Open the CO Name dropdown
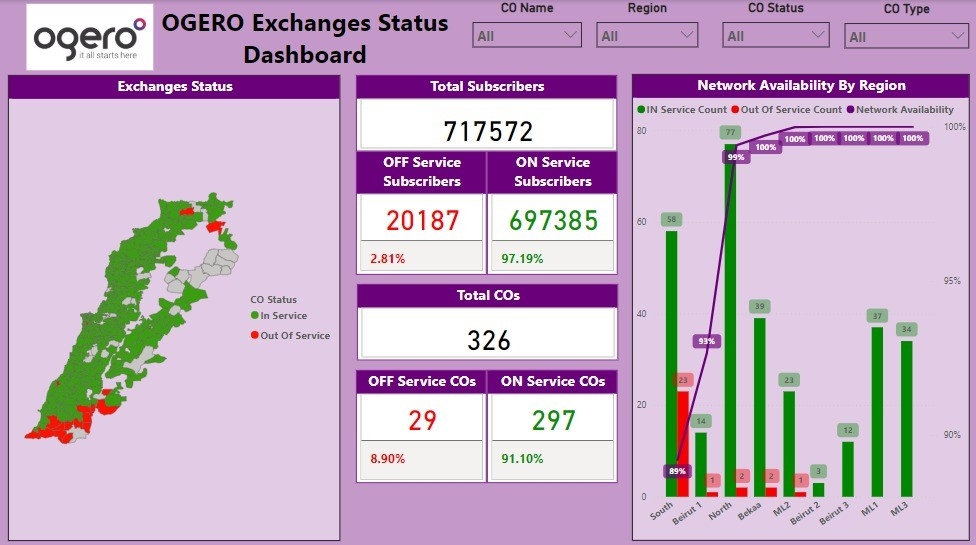 tap(526, 36)
